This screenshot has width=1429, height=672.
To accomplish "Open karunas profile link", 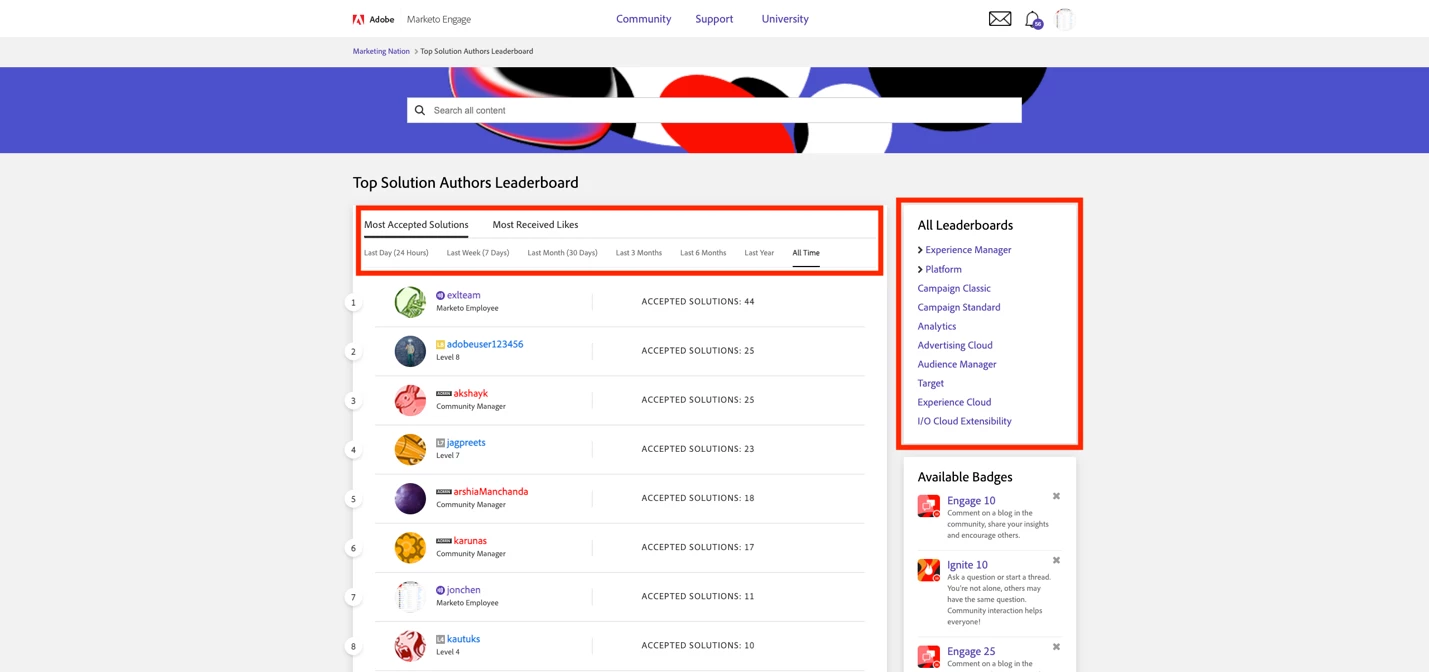I will click(x=470, y=540).
